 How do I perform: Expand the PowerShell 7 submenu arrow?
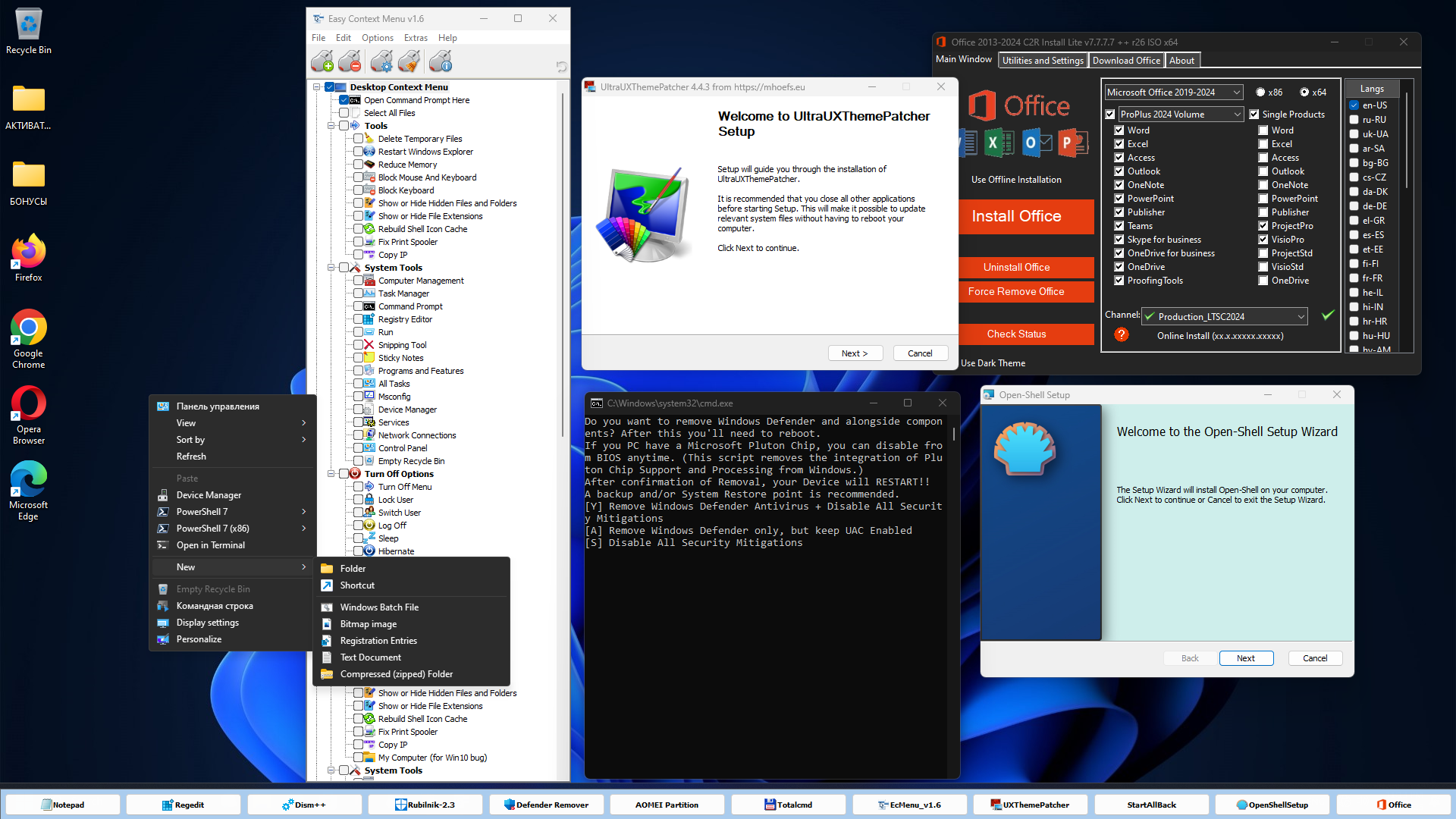point(303,512)
